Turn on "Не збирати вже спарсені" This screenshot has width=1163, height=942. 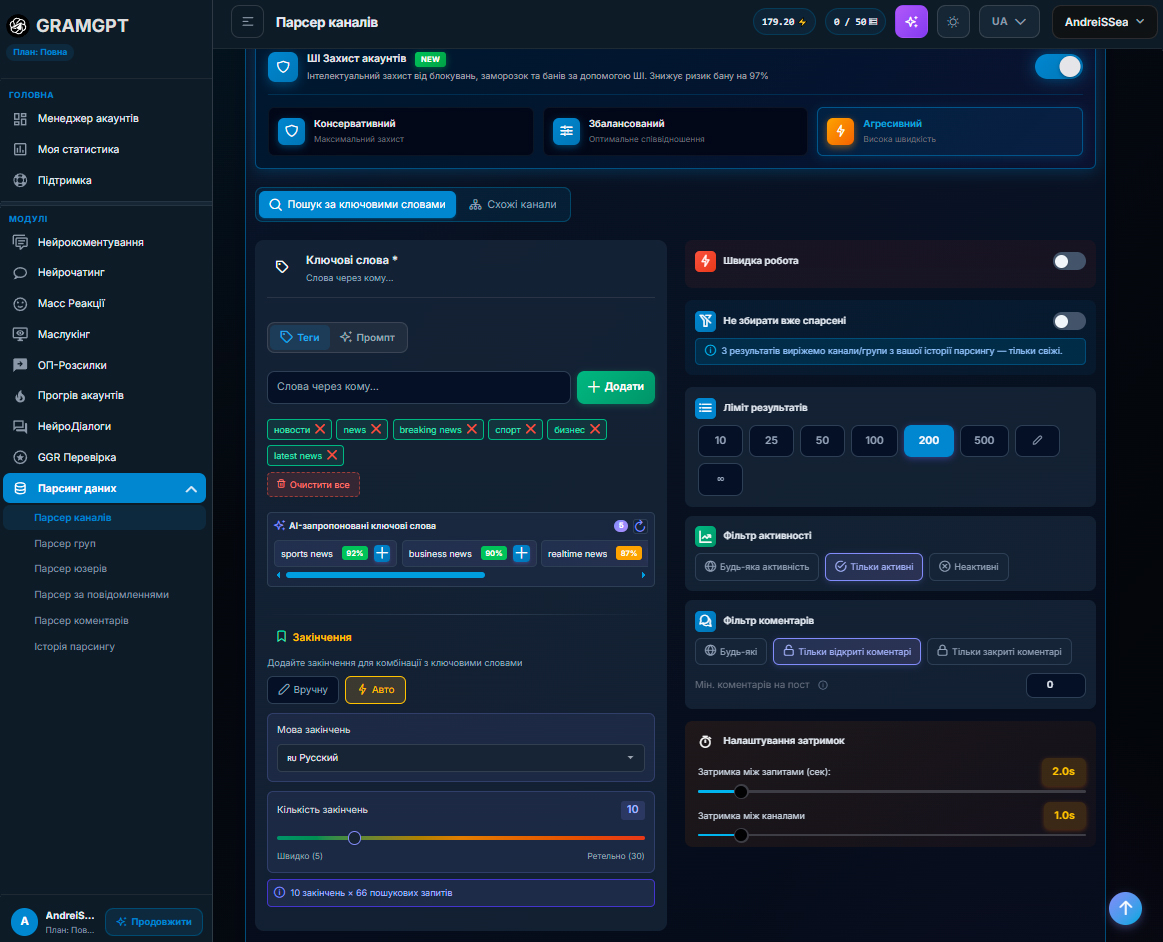coord(1069,321)
